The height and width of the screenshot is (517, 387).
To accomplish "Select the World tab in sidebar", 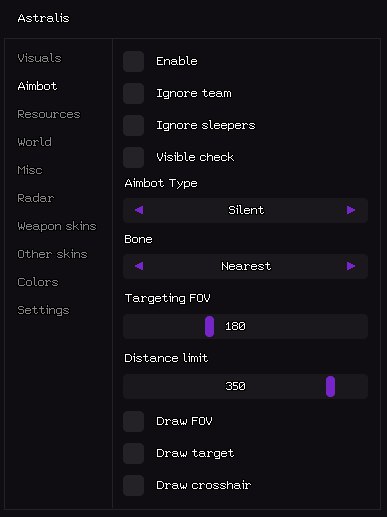I will (x=35, y=142).
